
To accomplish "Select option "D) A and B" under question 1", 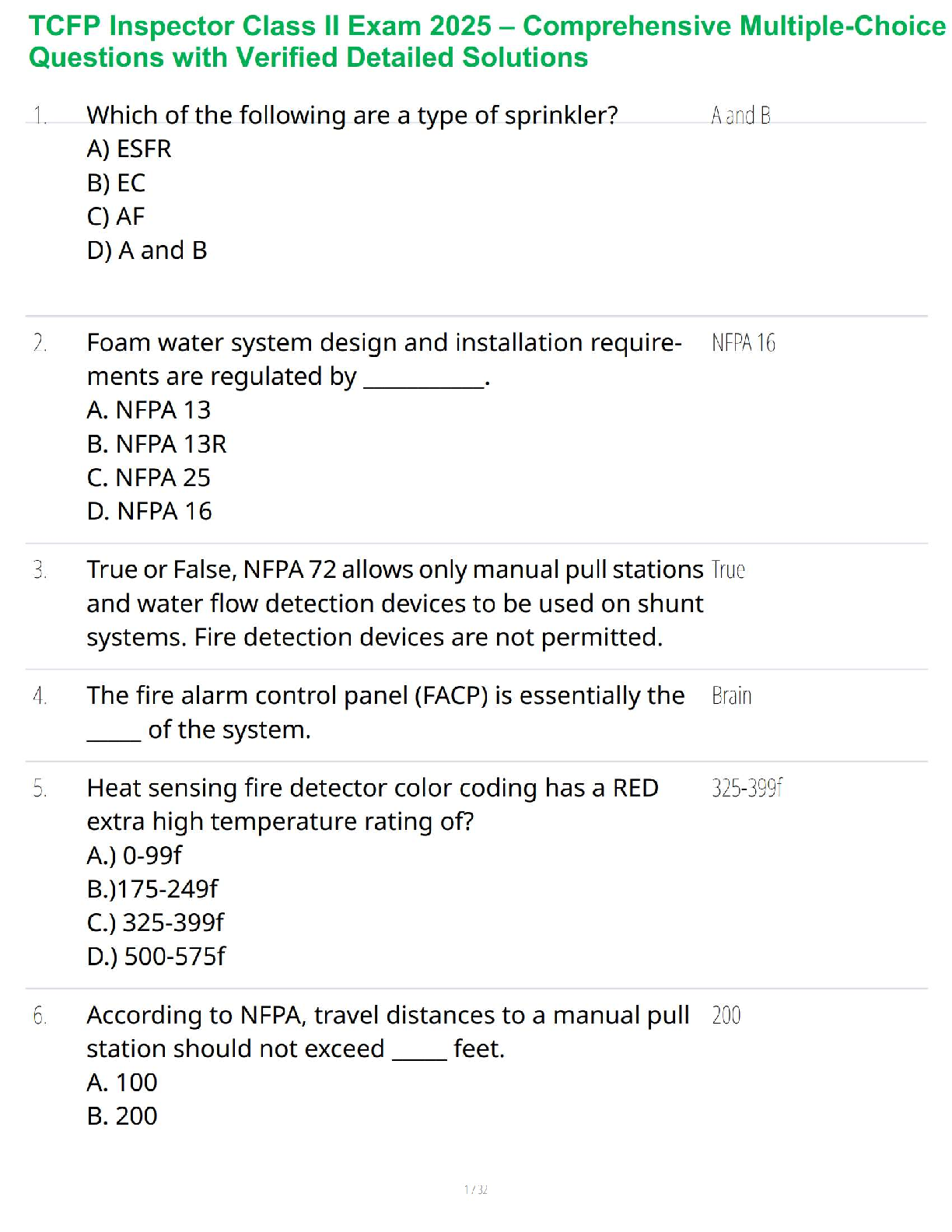I will click(x=147, y=250).
